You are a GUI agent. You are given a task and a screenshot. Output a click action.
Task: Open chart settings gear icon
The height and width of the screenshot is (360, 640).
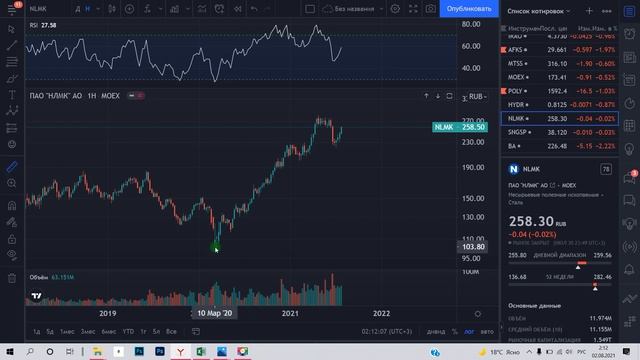pos(395,9)
